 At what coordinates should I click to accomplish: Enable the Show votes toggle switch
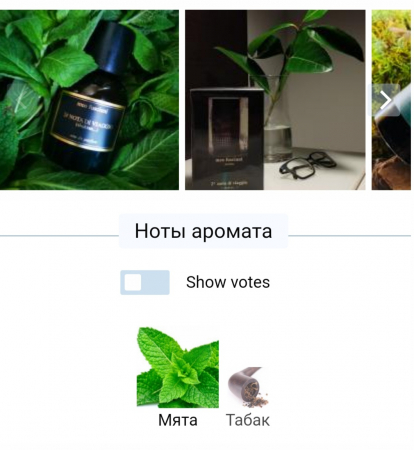tap(145, 282)
